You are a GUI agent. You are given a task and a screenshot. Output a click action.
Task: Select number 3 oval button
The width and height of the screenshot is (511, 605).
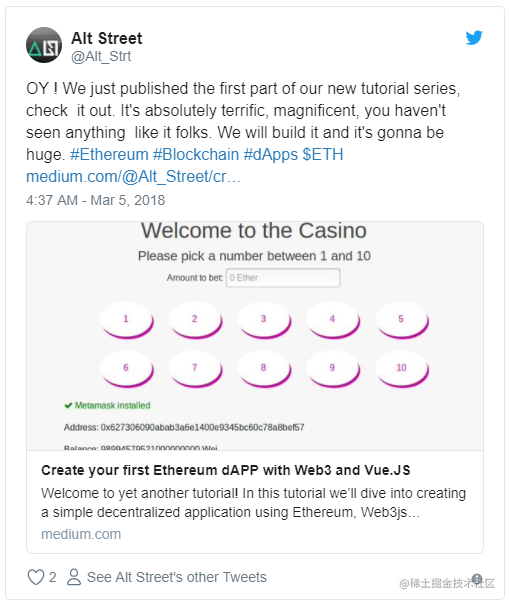[264, 319]
